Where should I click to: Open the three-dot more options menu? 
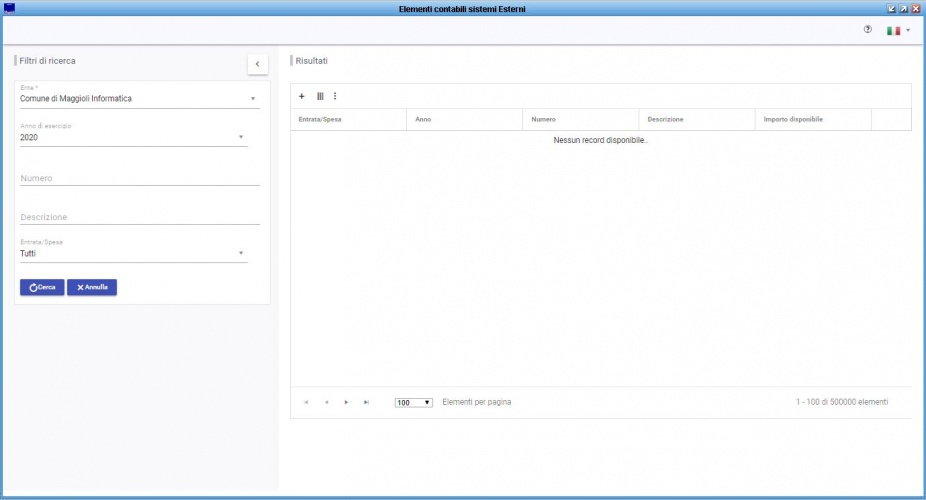click(x=335, y=96)
